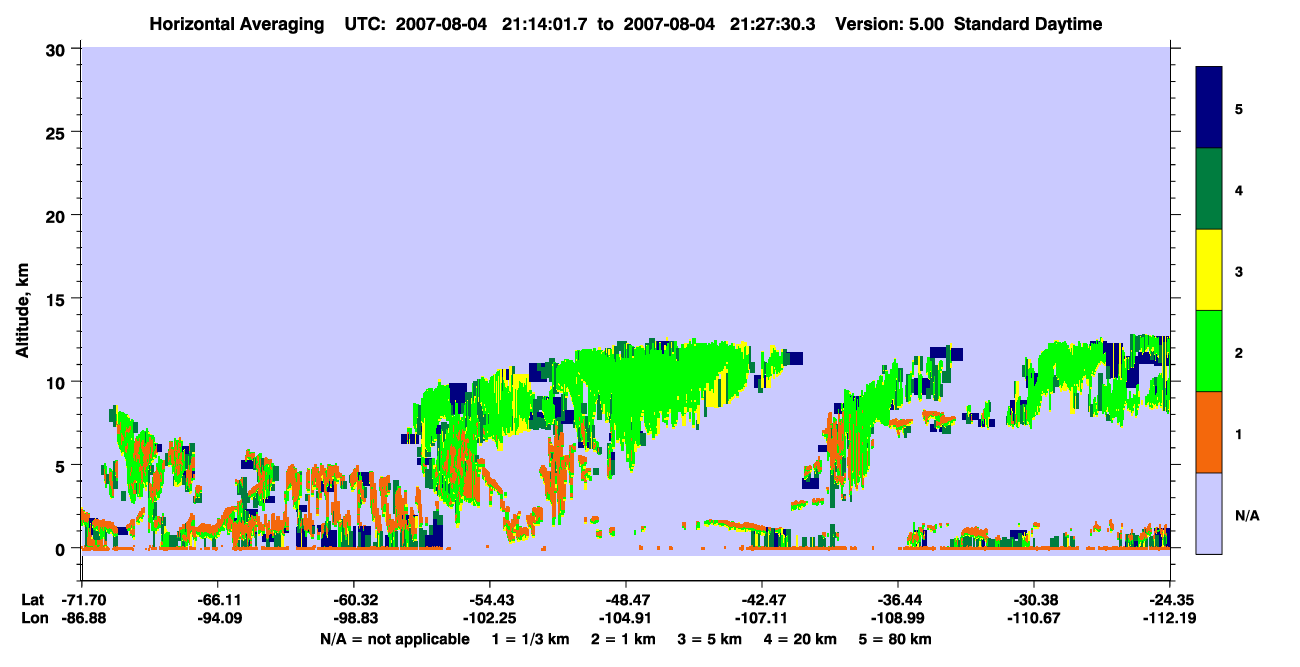Click latitude value -66.11
Image resolution: width=1300 pixels, height=667 pixels.
218,599
